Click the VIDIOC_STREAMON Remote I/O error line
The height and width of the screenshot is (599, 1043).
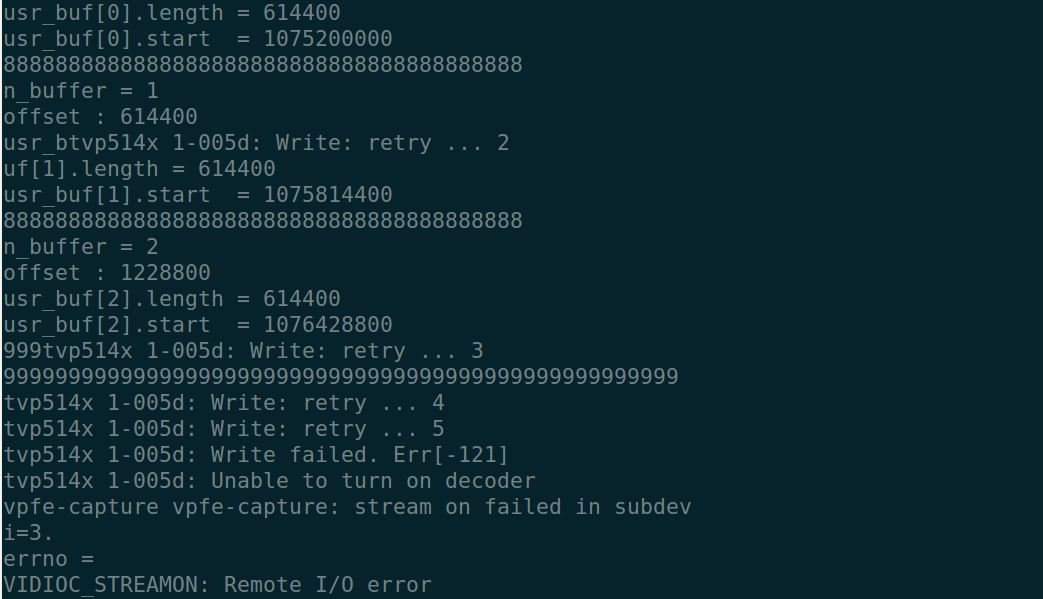(217, 585)
